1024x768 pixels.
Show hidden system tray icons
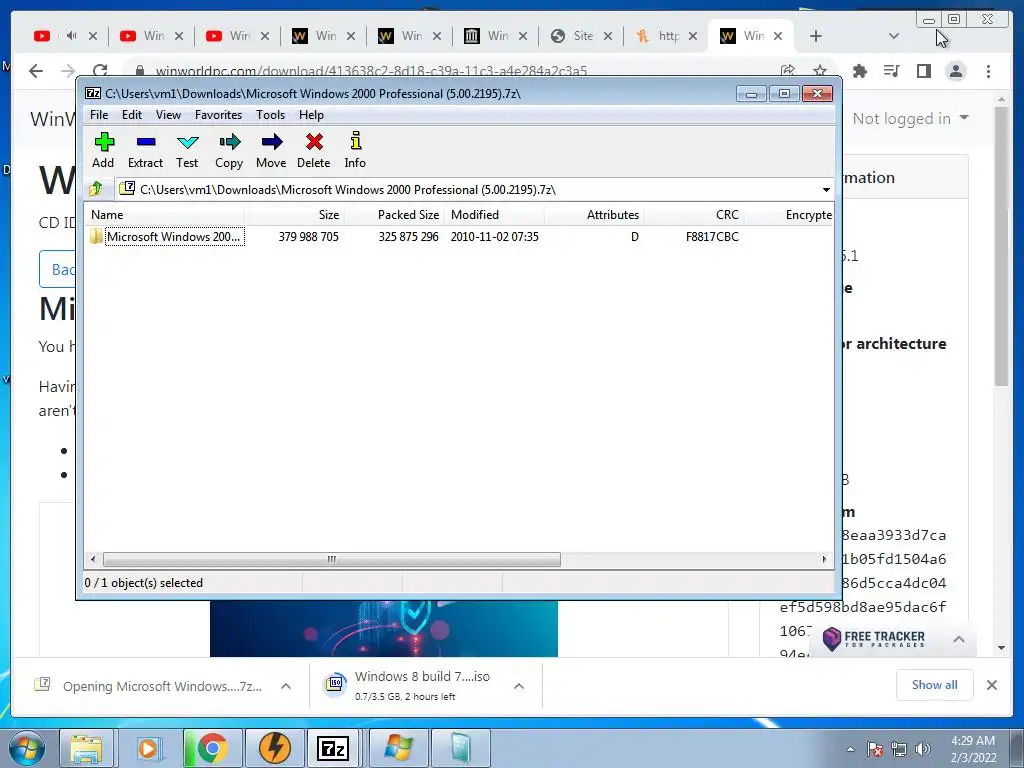click(x=850, y=749)
